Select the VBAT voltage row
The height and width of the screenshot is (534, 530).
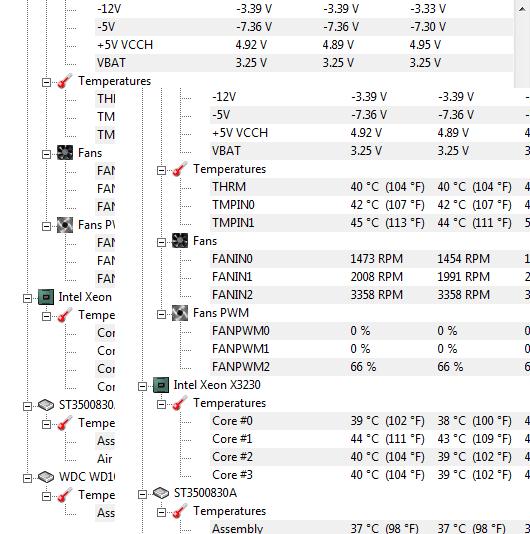click(370, 151)
